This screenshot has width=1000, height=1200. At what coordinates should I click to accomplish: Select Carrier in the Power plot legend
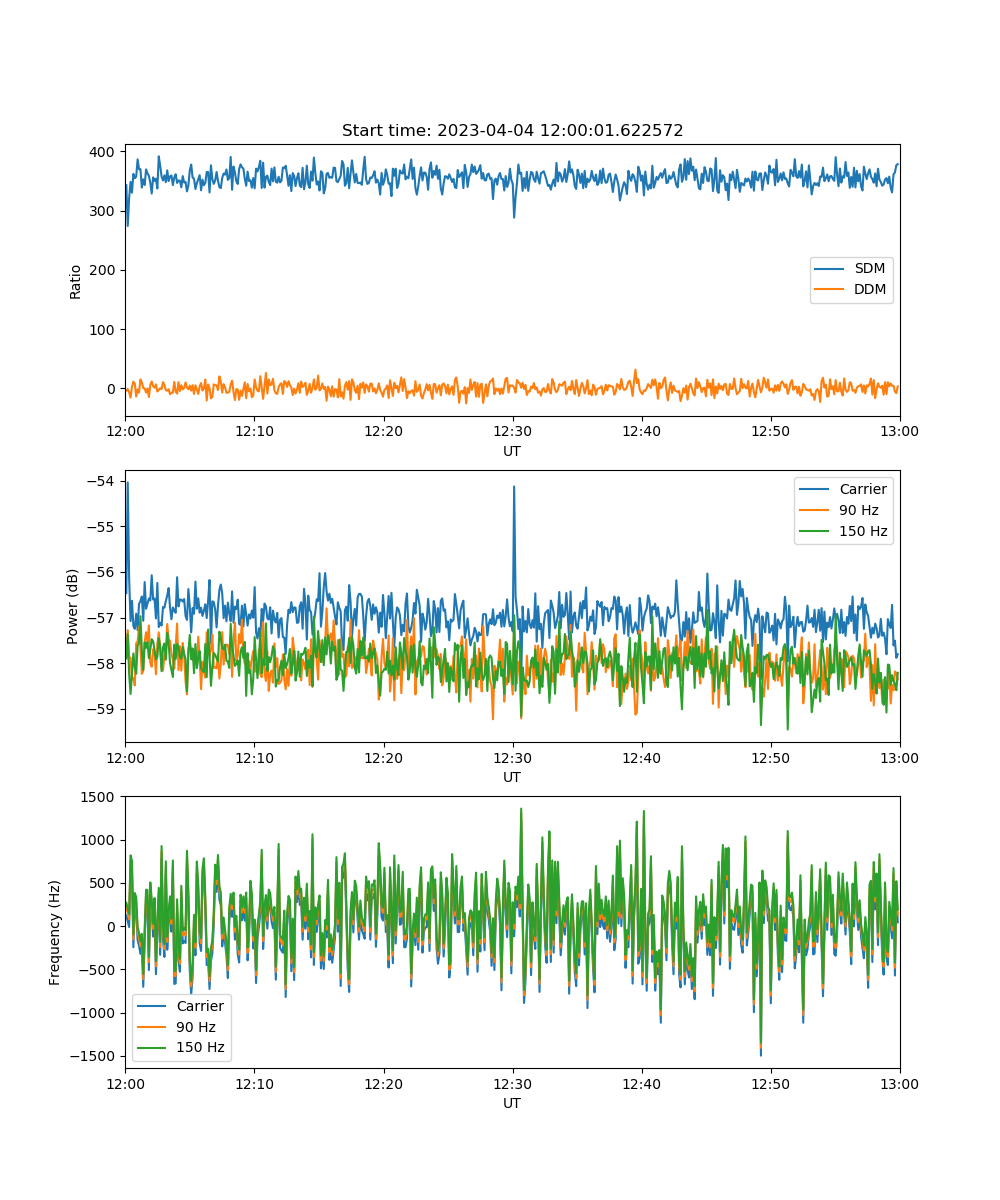863,489
